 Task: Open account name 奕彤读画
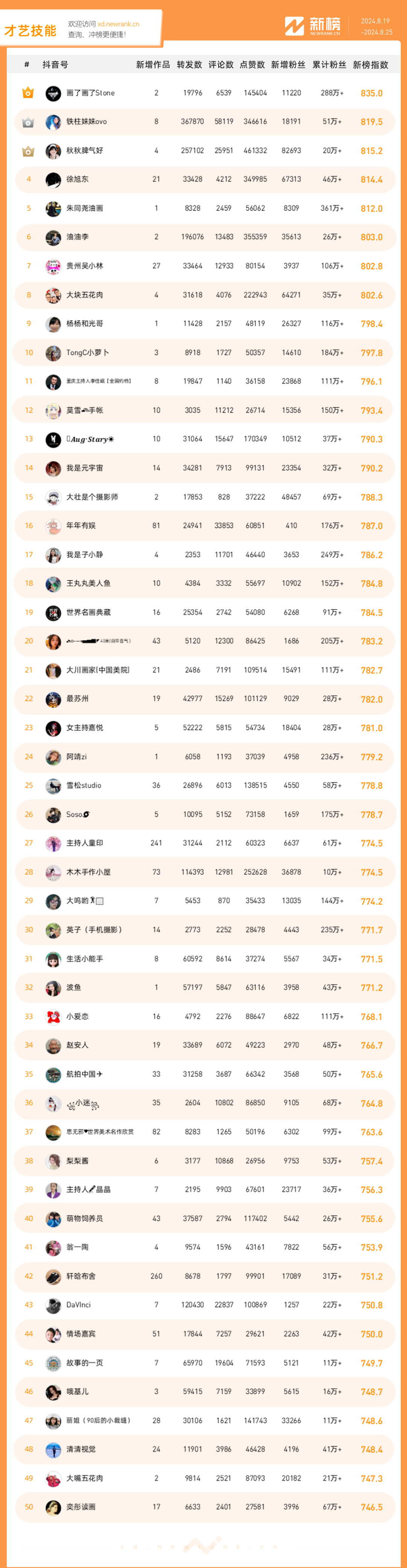81,1507
